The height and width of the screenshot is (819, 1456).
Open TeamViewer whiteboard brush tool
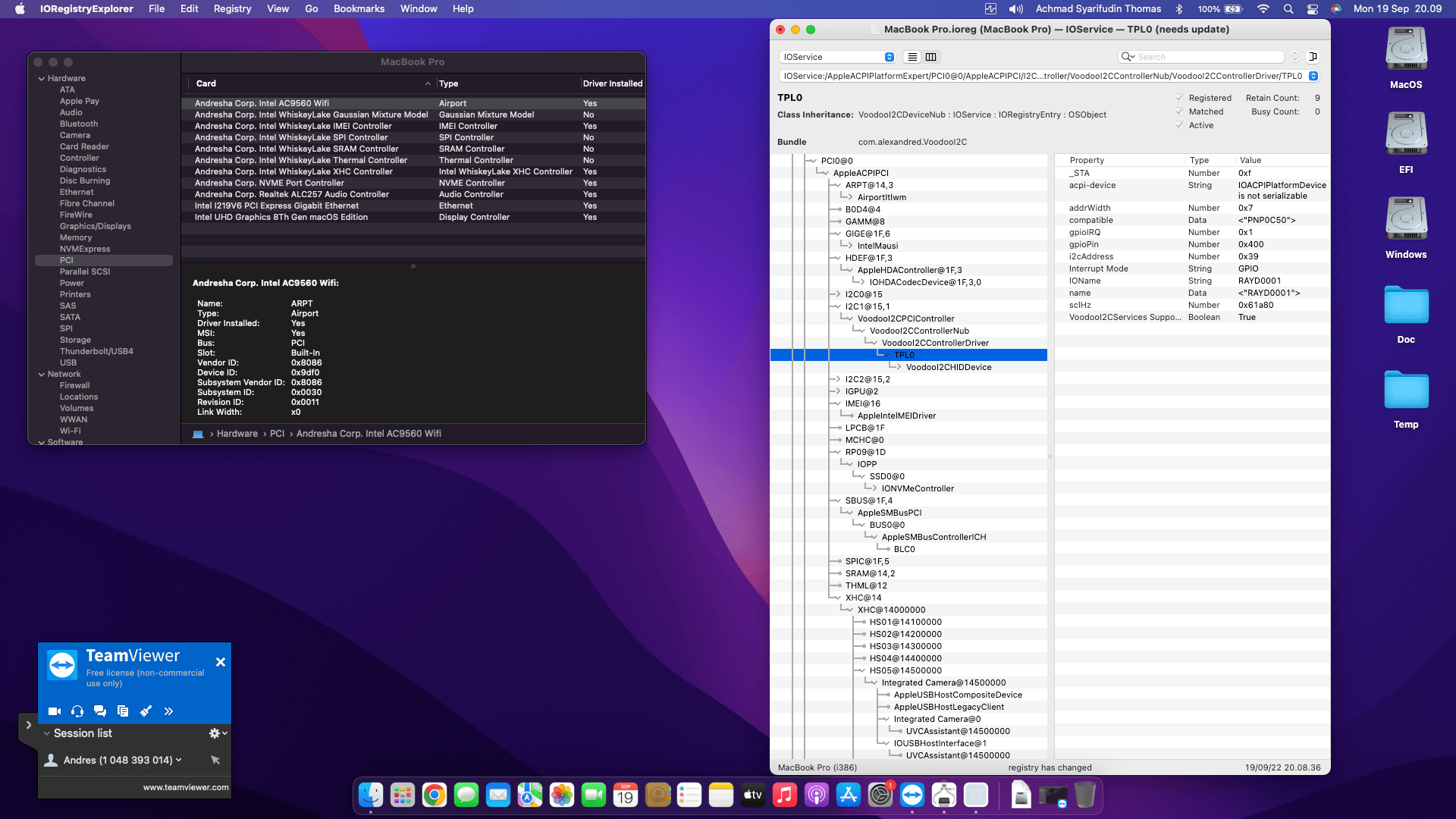[x=146, y=711]
